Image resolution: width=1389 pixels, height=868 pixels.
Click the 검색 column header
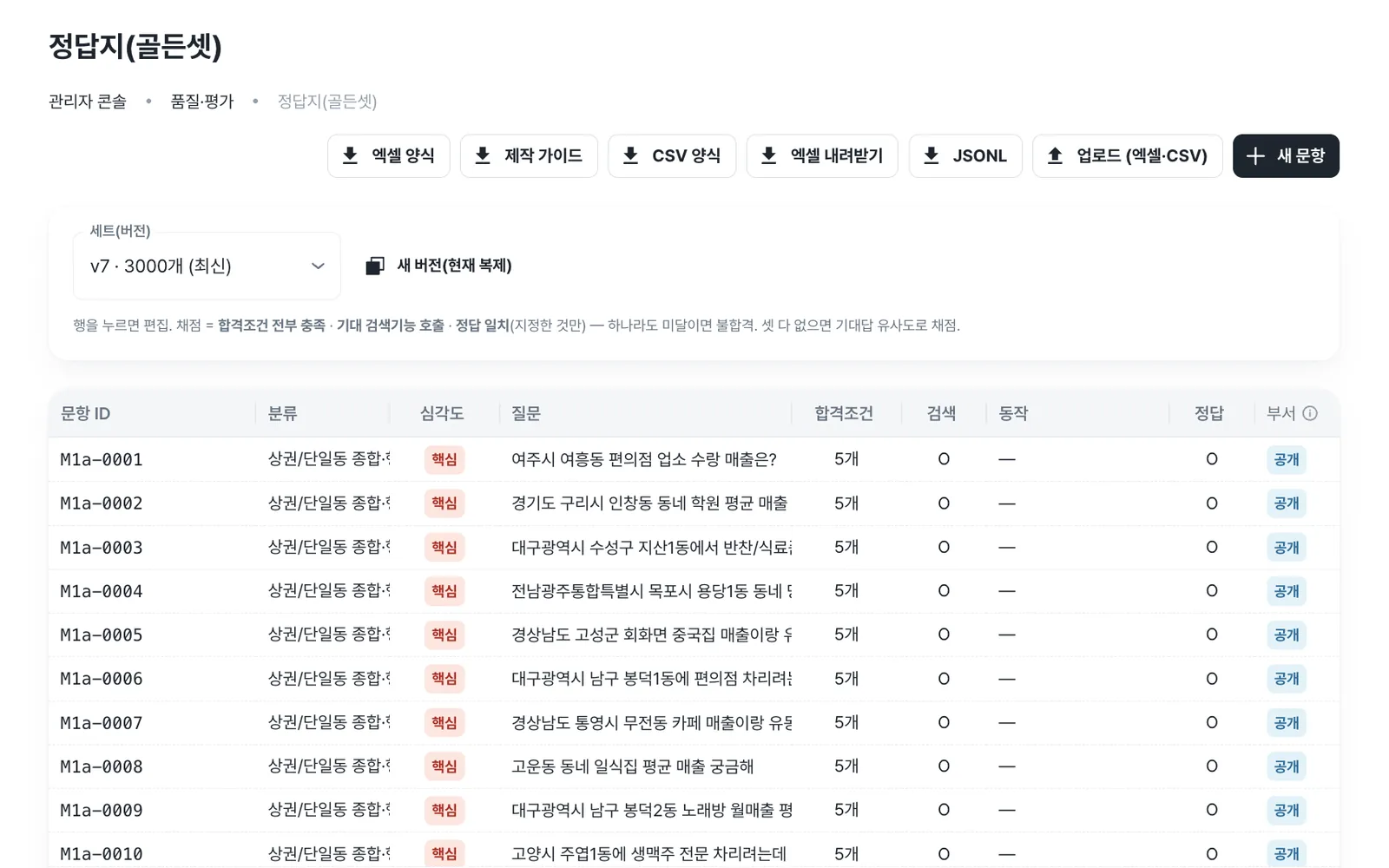coord(941,413)
